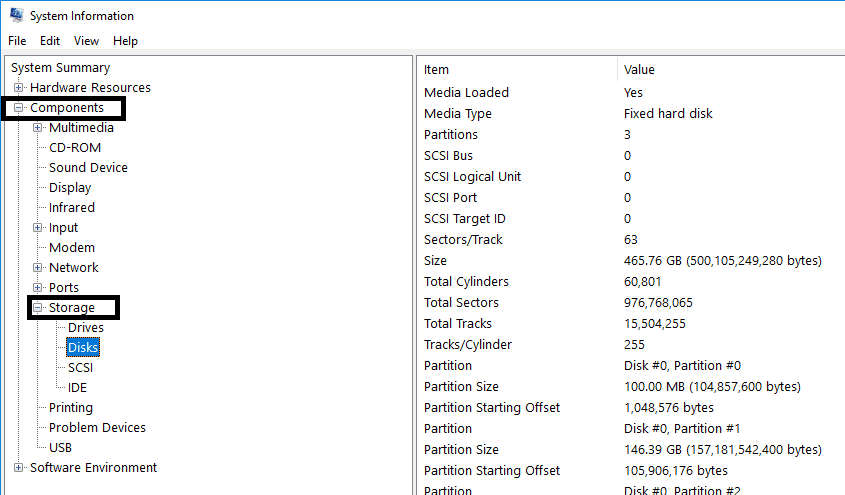The width and height of the screenshot is (845, 495).
Task: Collapse the Components node
Action: tap(18, 108)
